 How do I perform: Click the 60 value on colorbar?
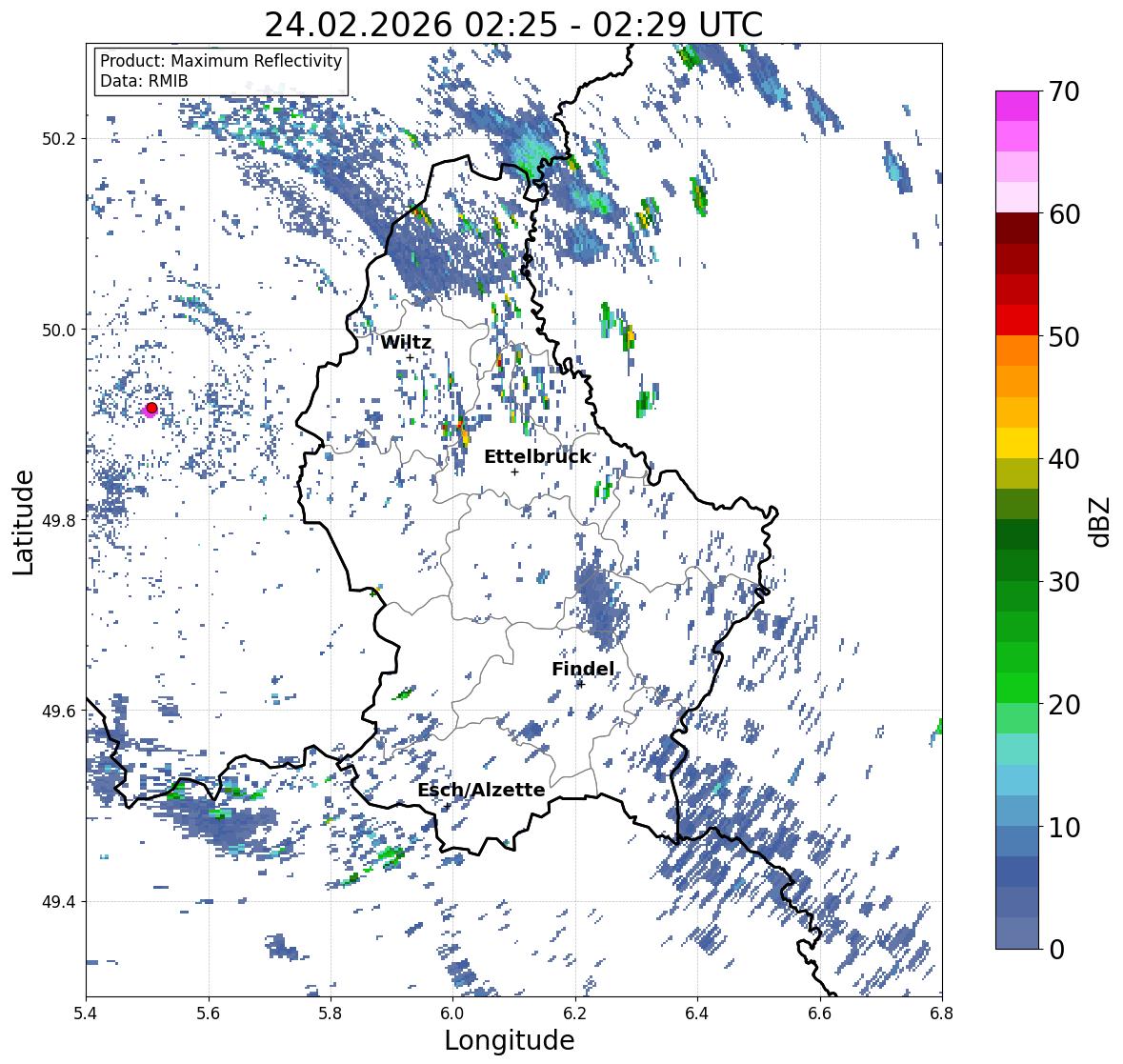1064,214
